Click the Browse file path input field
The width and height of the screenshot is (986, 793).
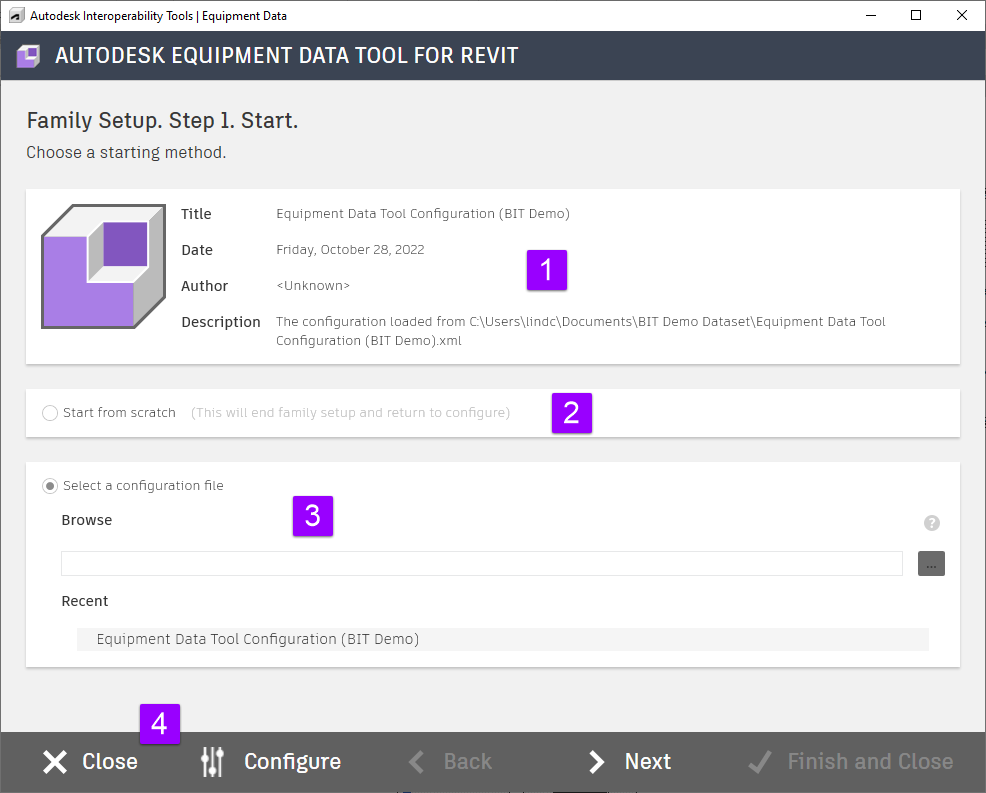[482, 563]
